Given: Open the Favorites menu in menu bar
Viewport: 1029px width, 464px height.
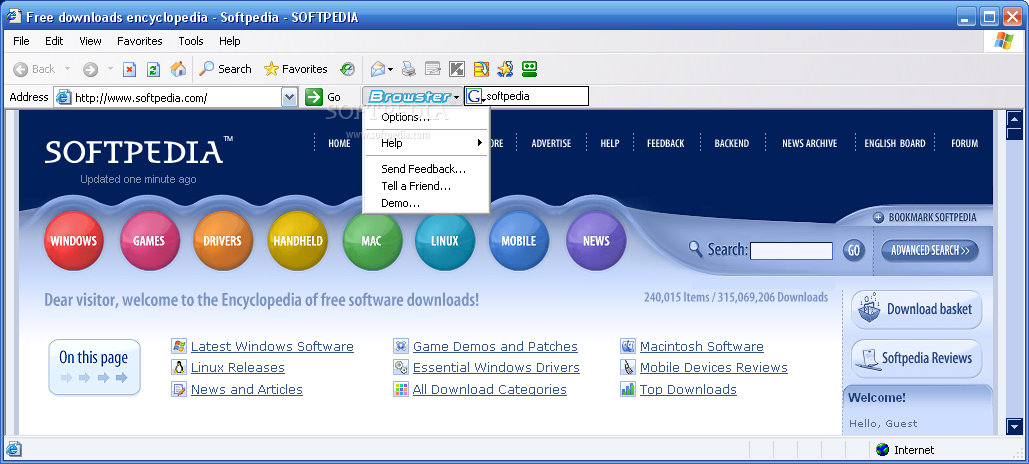Looking at the screenshot, I should point(140,41).
